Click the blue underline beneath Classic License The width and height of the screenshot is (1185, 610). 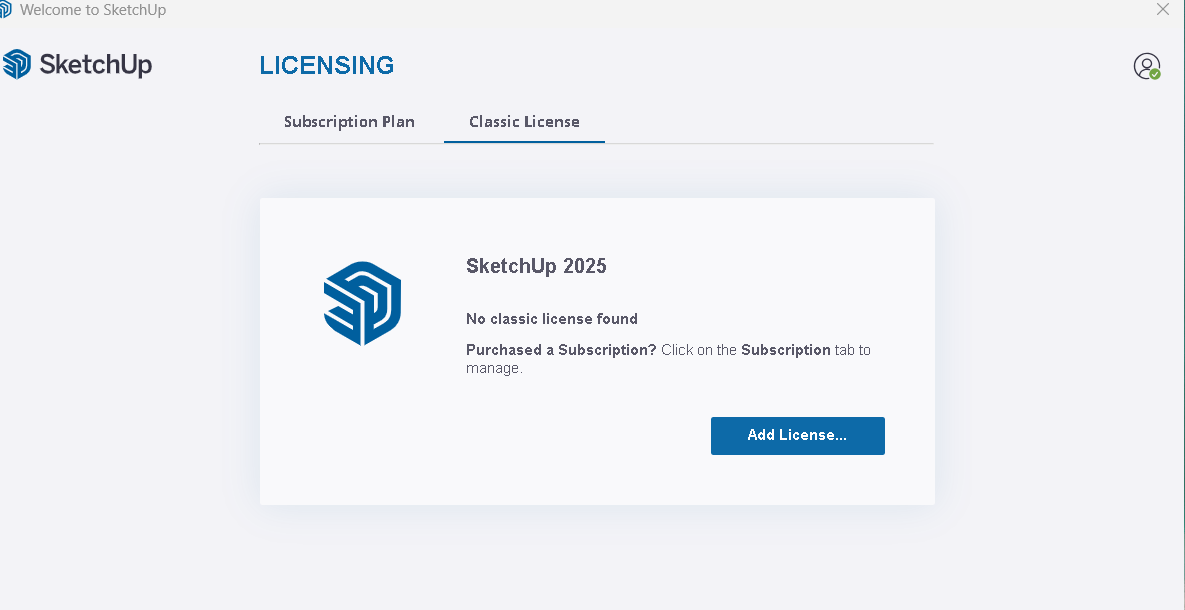pos(524,142)
